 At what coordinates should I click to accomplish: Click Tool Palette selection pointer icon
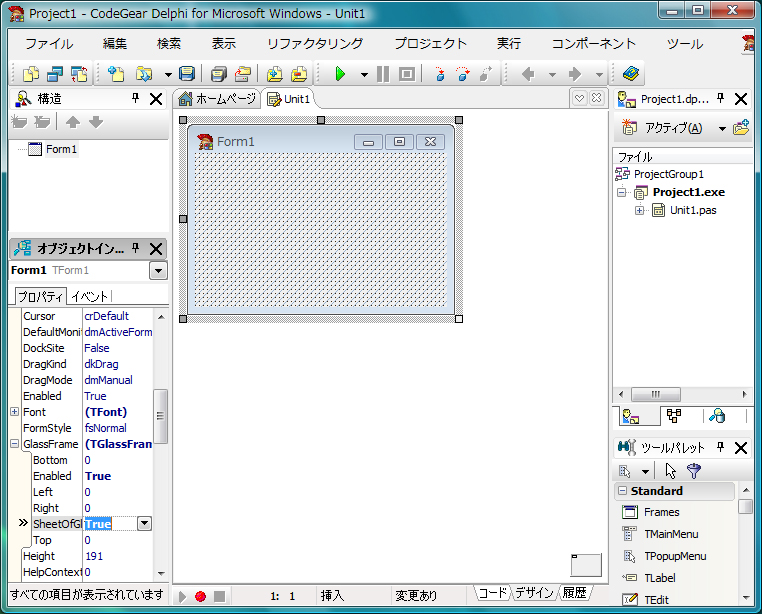tap(671, 471)
